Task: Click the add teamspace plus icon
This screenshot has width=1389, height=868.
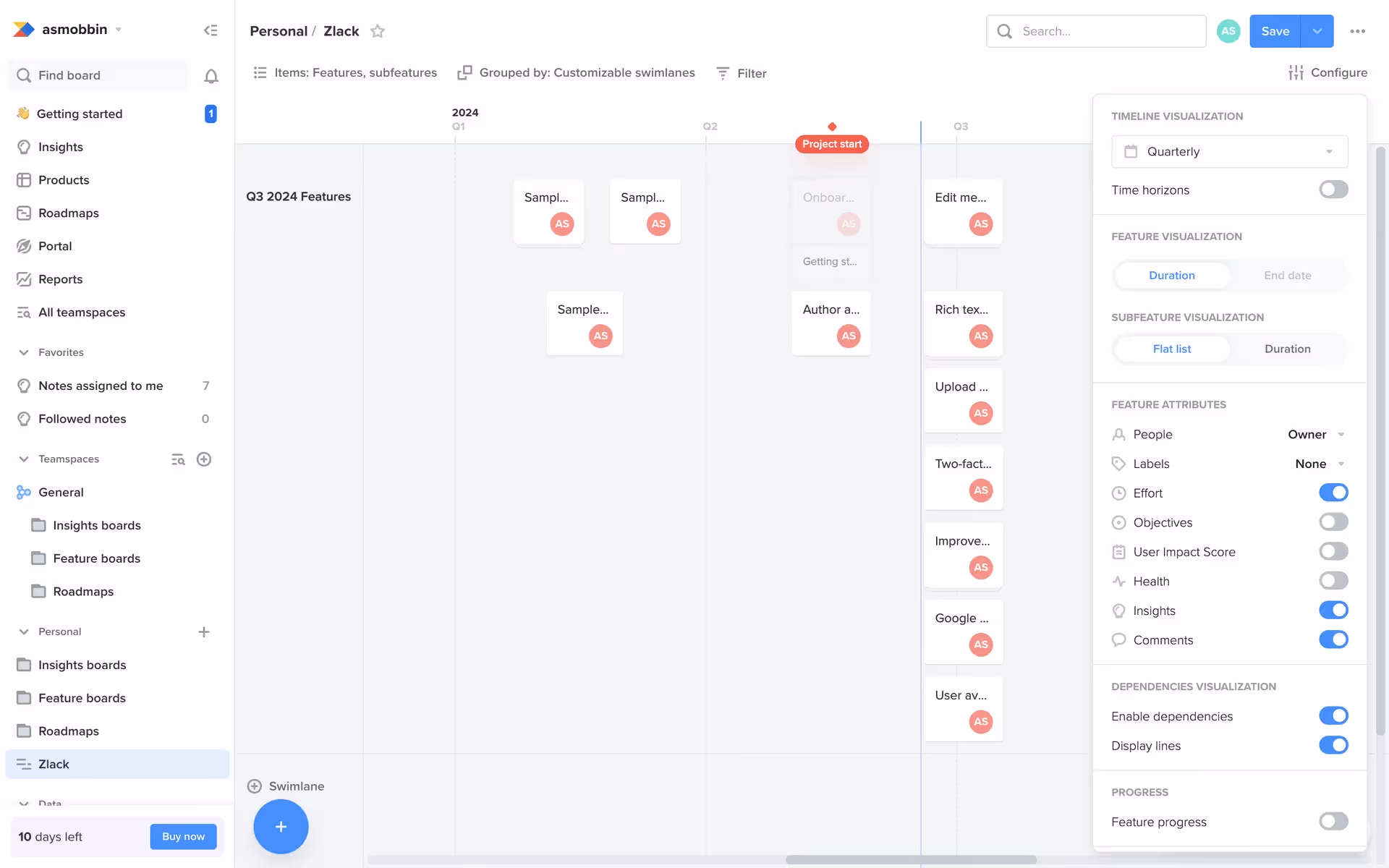Action: [204, 459]
